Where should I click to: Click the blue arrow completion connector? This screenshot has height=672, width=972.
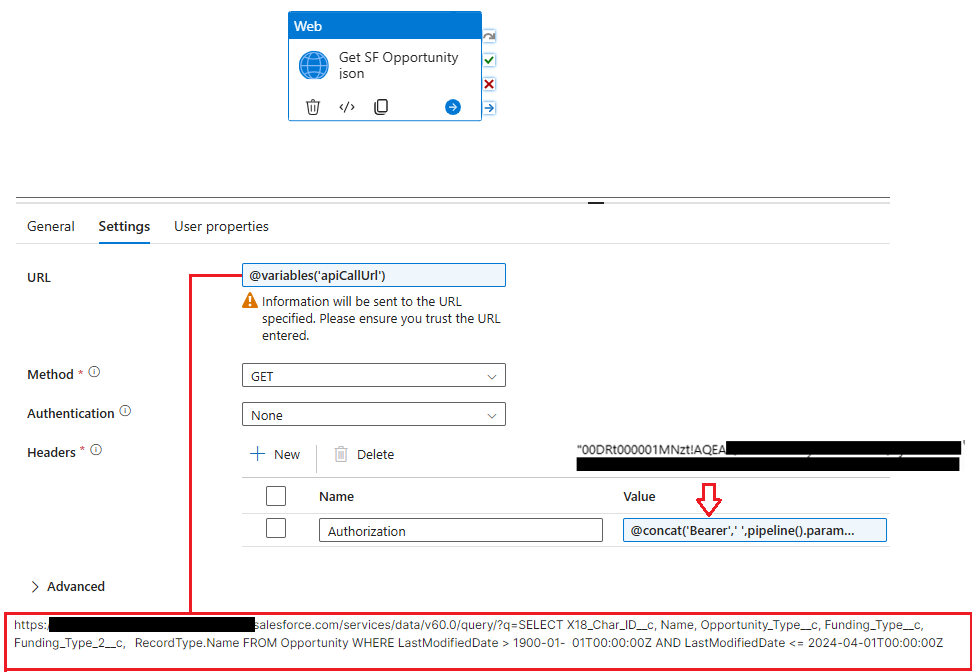pos(489,108)
